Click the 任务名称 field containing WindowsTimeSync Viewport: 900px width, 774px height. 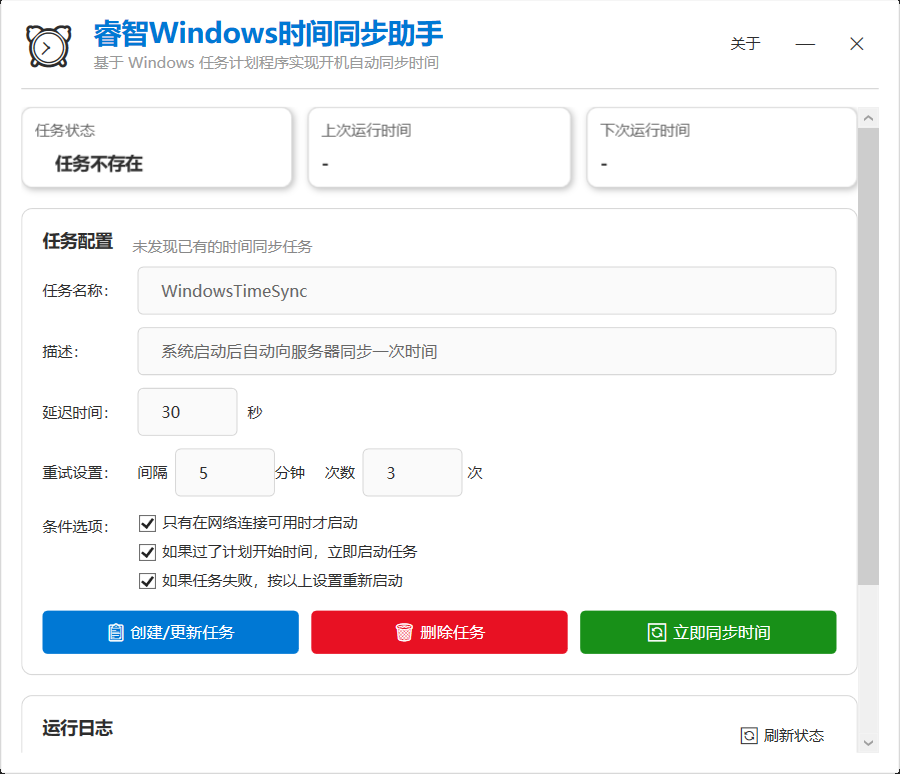(487, 291)
